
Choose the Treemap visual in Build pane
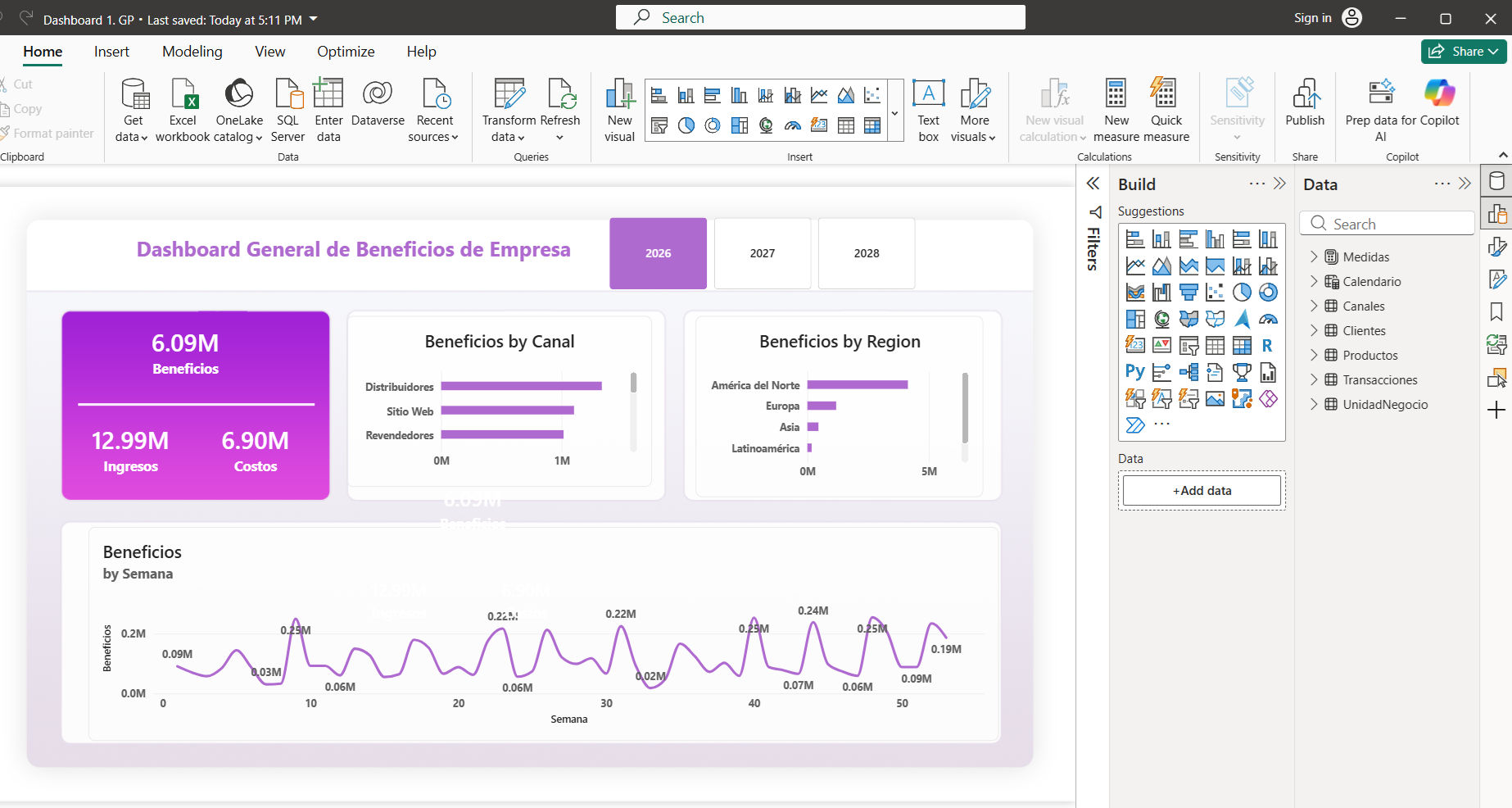1135,319
